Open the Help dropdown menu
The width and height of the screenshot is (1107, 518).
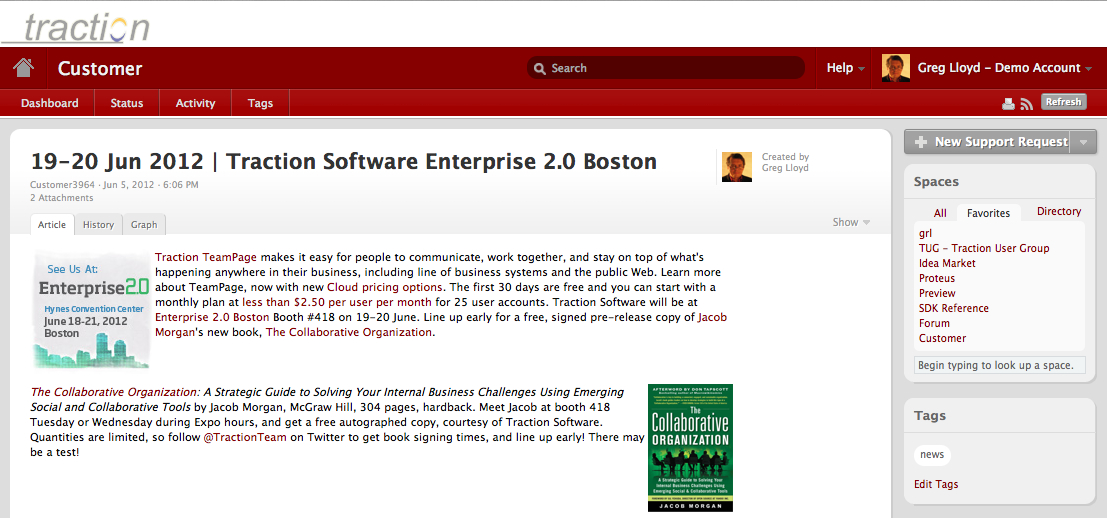[845, 68]
